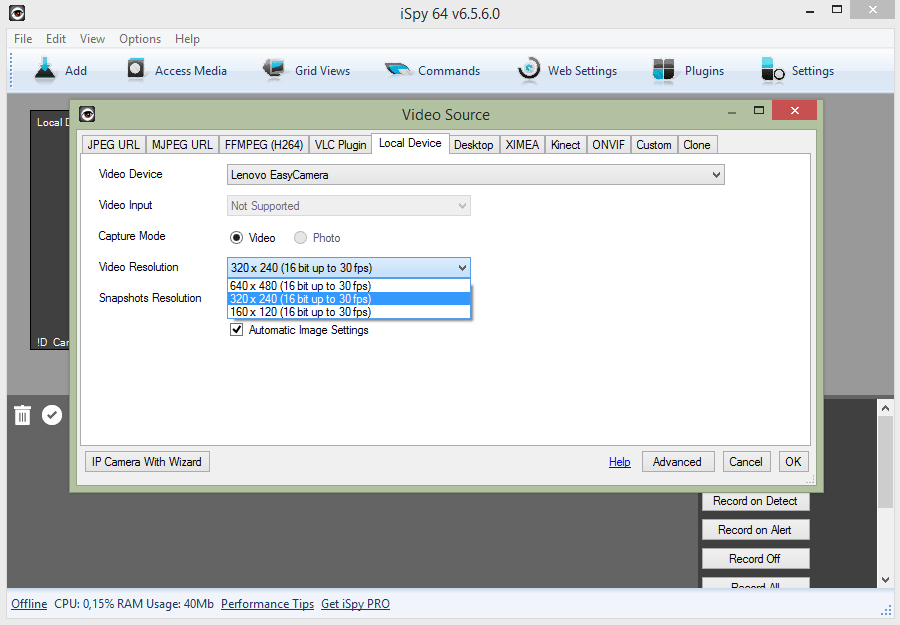The height and width of the screenshot is (625, 900).
Task: Open the Performance Tips link
Action: [267, 604]
